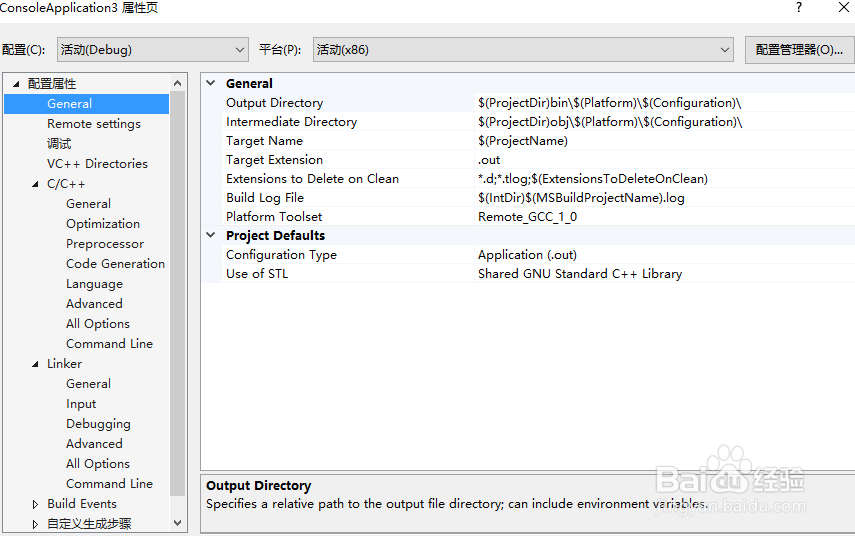
Task: Select the 调试 tree item
Action: tap(59, 144)
